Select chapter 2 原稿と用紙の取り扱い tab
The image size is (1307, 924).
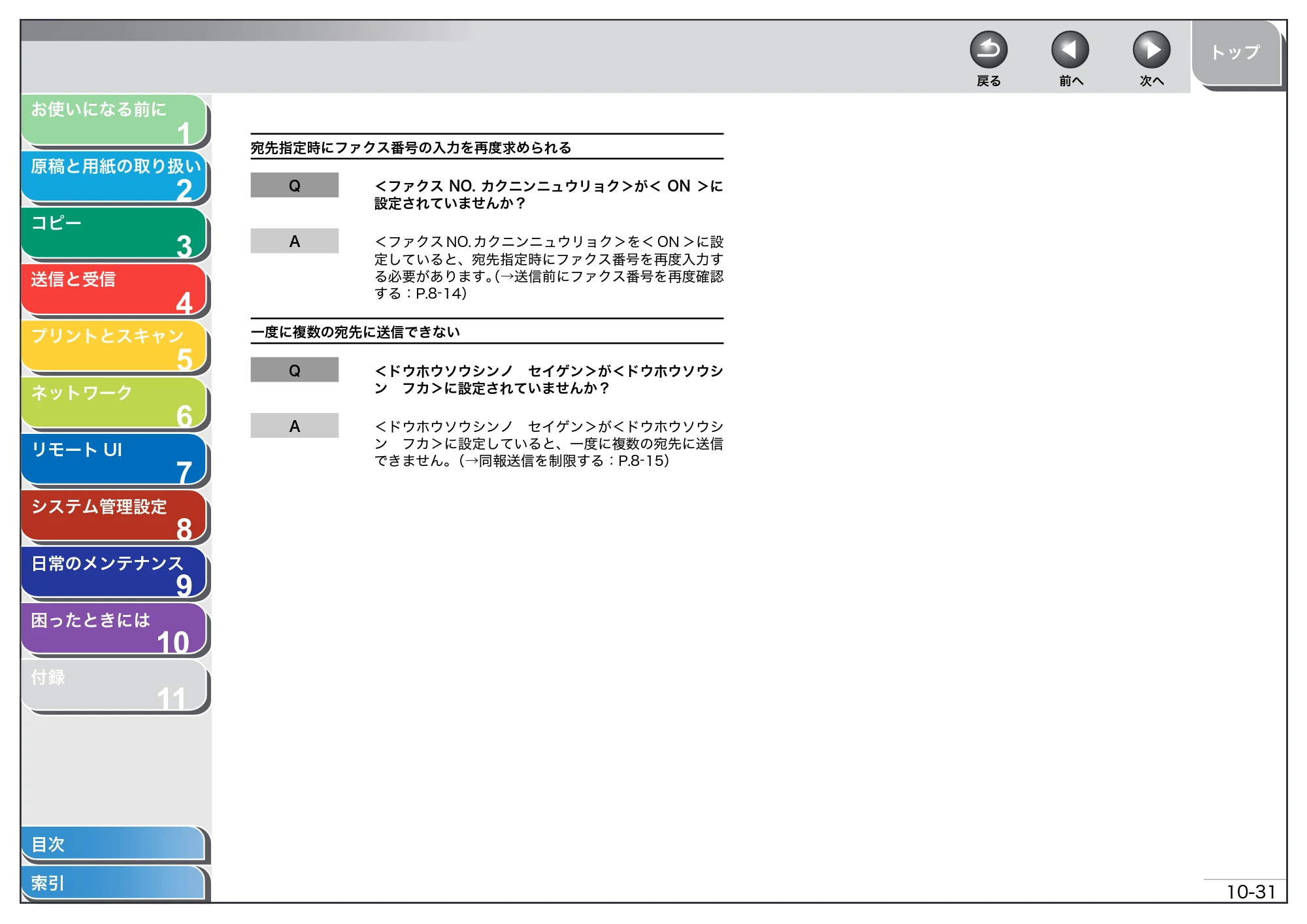tap(114, 176)
